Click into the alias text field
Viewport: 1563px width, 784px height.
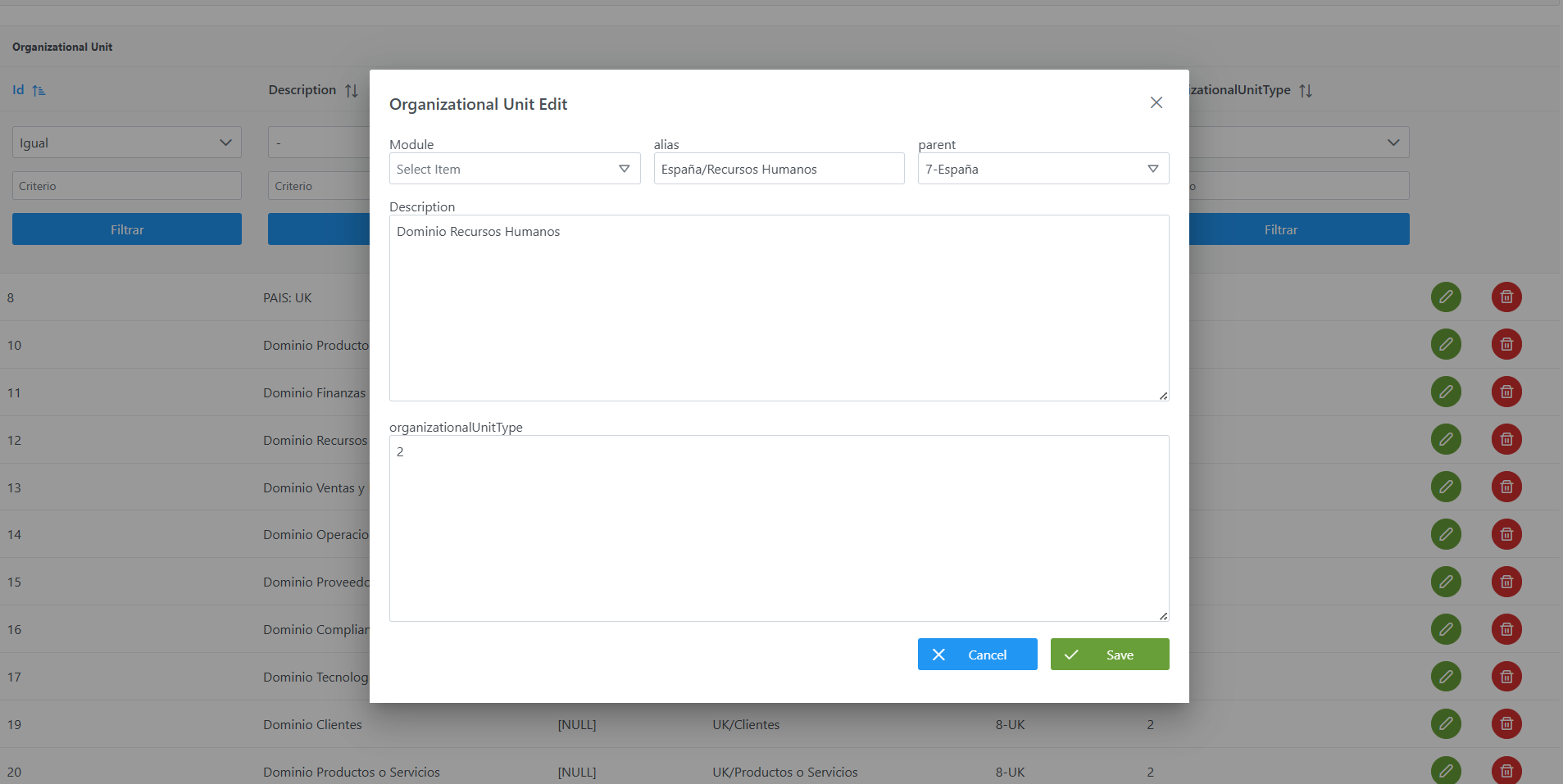[779, 169]
